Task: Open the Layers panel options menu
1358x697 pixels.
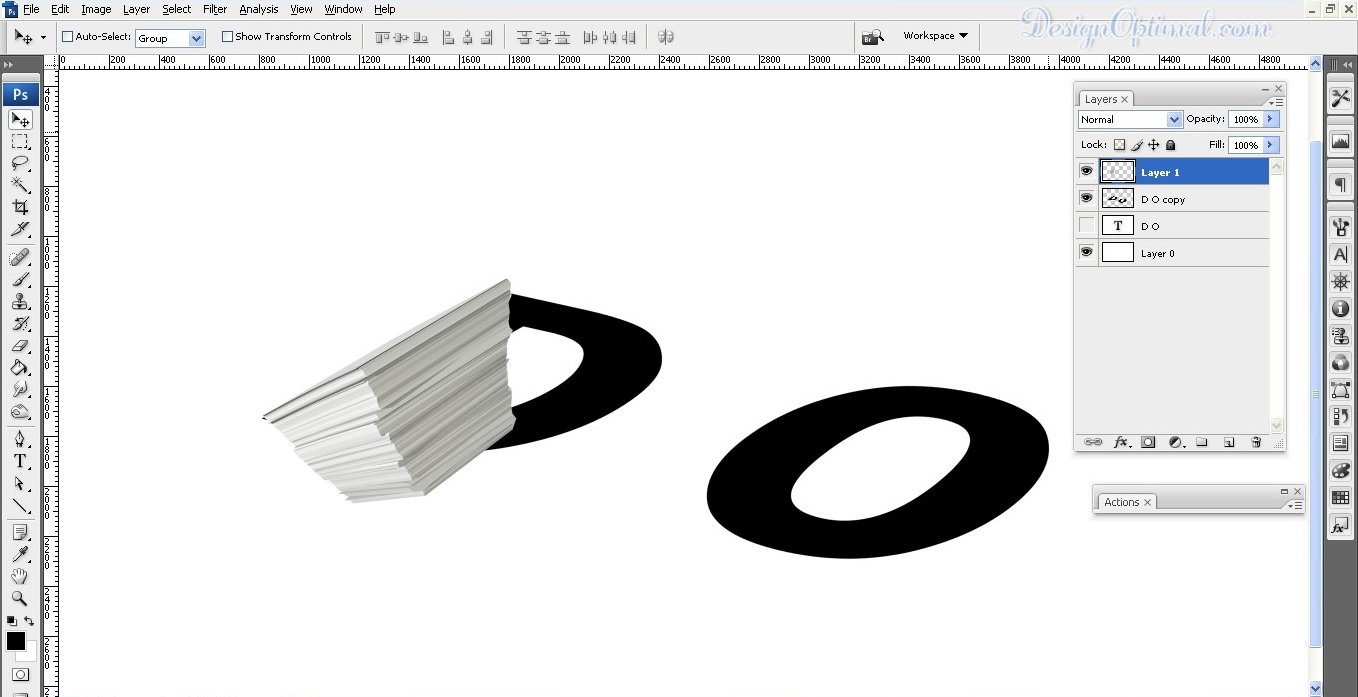Action: pos(1275,102)
